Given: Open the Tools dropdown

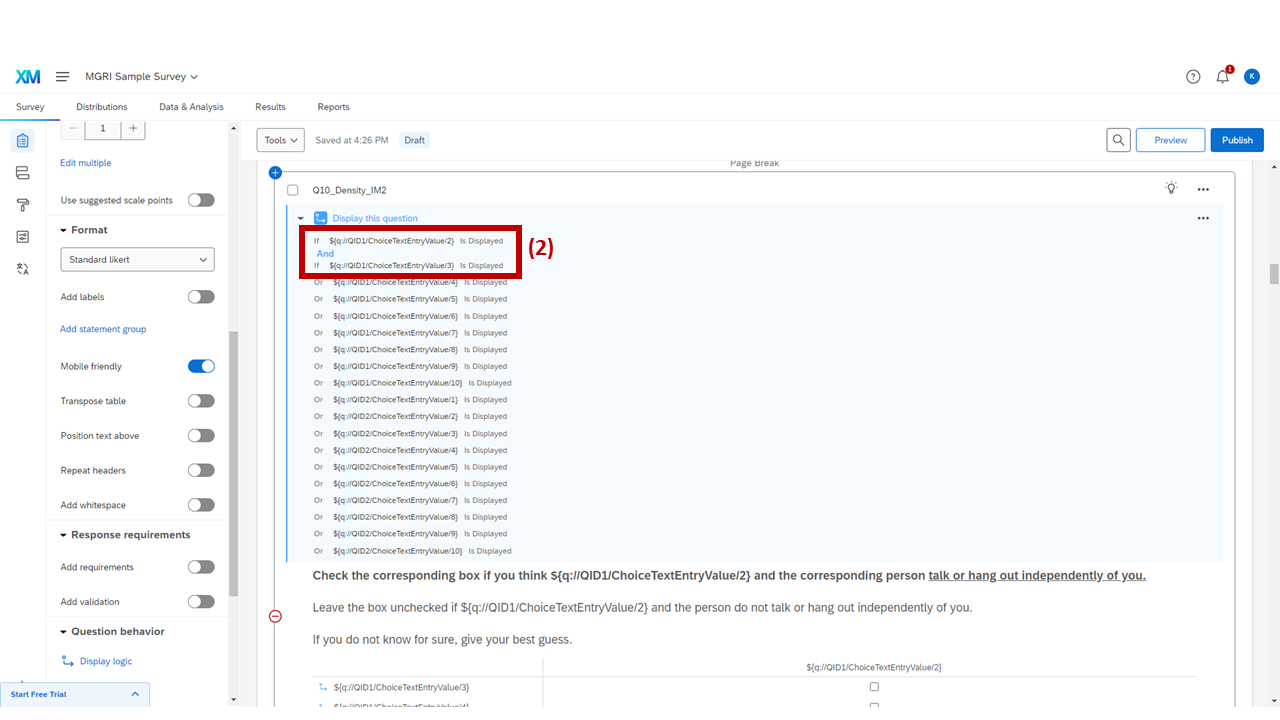Looking at the screenshot, I should coord(280,140).
